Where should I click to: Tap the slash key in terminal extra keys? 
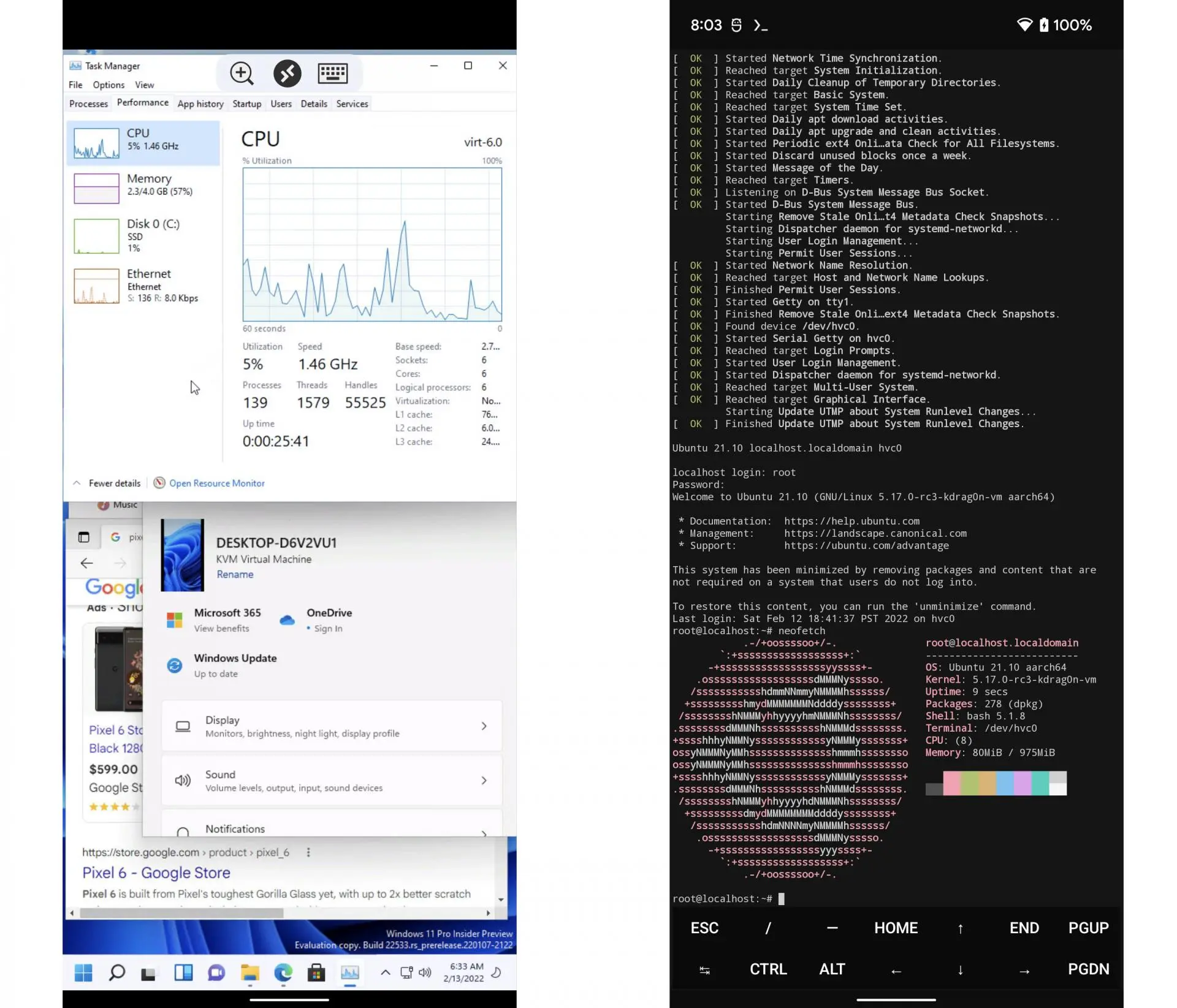(768, 928)
